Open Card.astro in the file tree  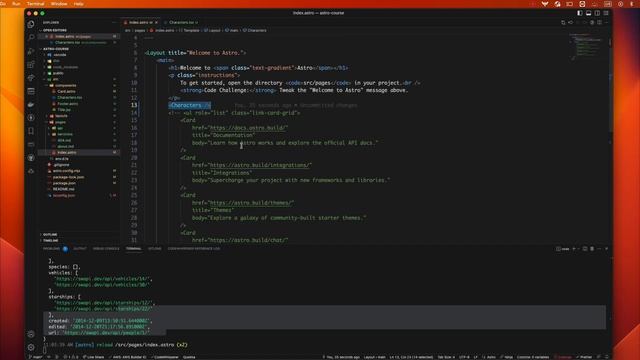click(66, 91)
